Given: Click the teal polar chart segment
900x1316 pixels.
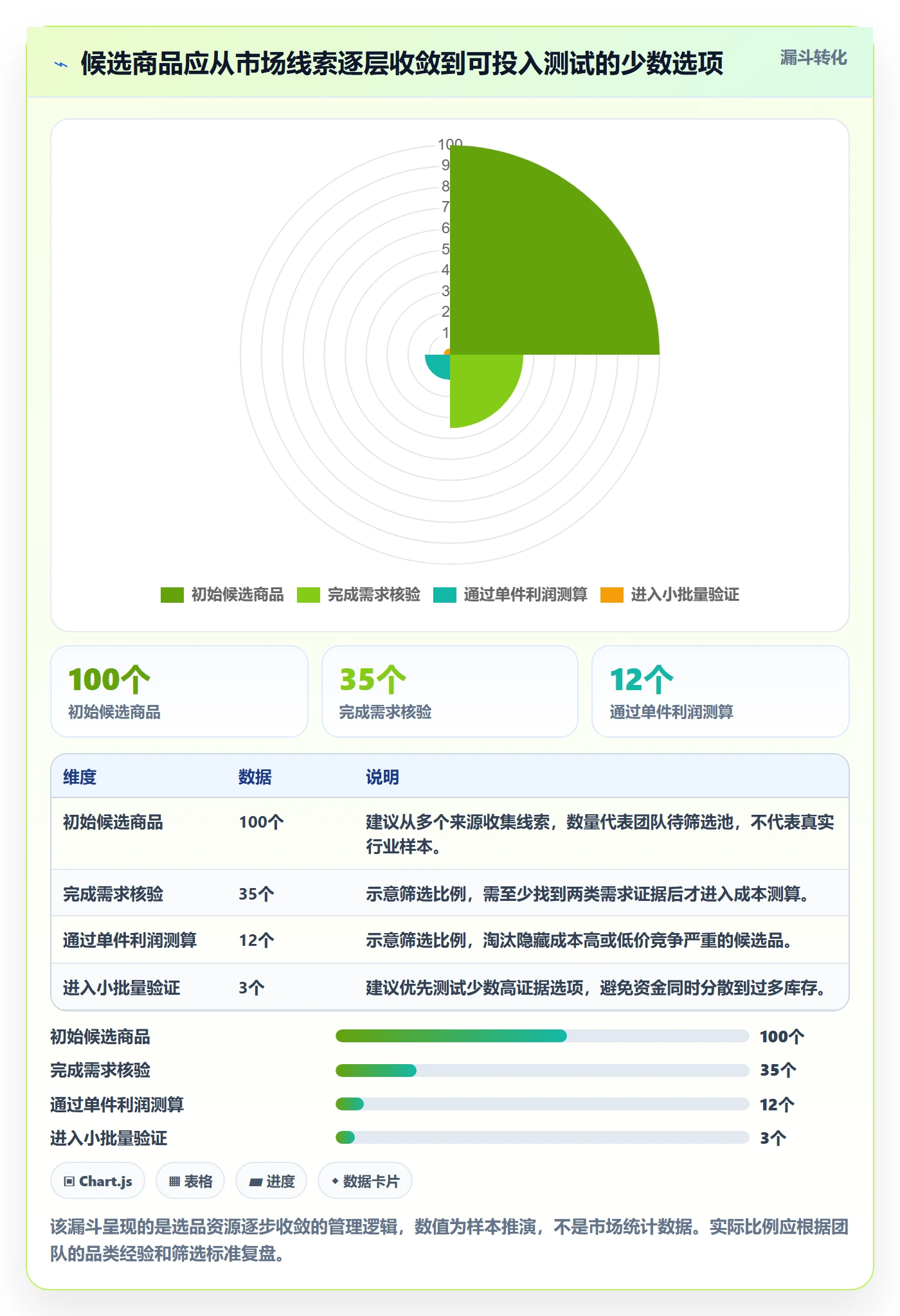Looking at the screenshot, I should (440, 365).
